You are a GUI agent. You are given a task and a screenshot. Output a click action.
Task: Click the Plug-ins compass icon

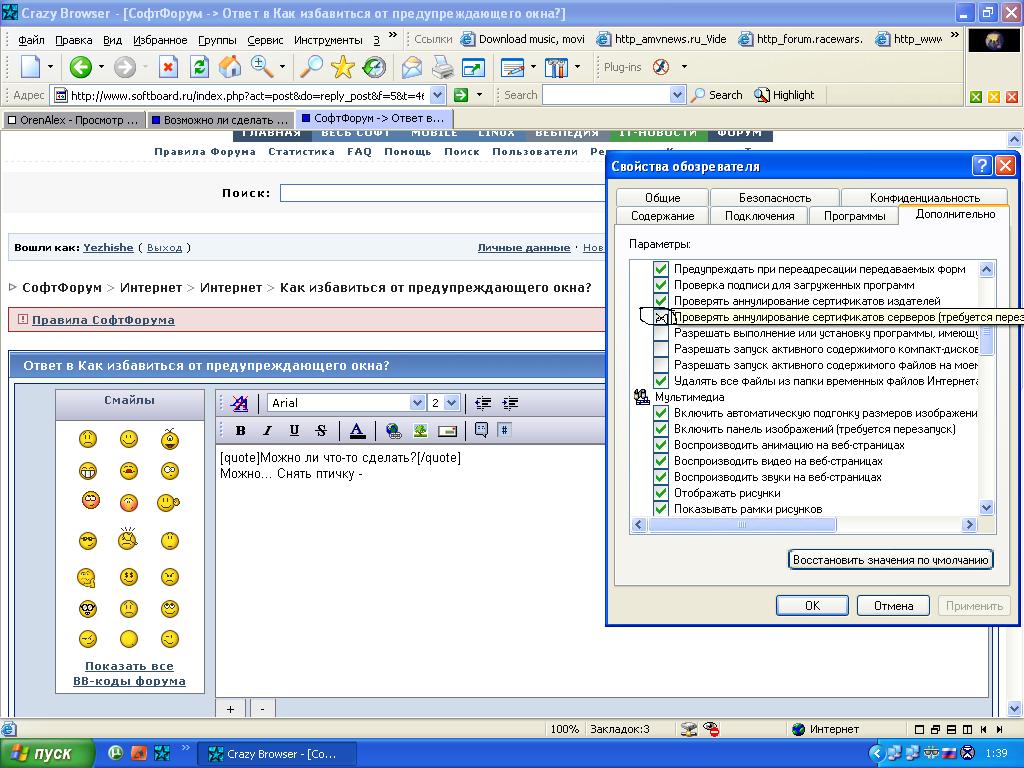[661, 67]
